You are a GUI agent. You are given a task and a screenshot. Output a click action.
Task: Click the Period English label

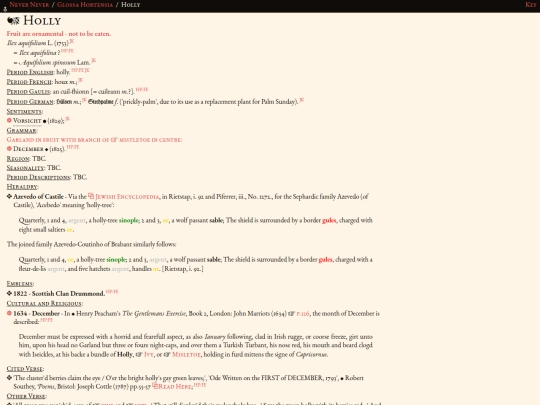(30, 72)
